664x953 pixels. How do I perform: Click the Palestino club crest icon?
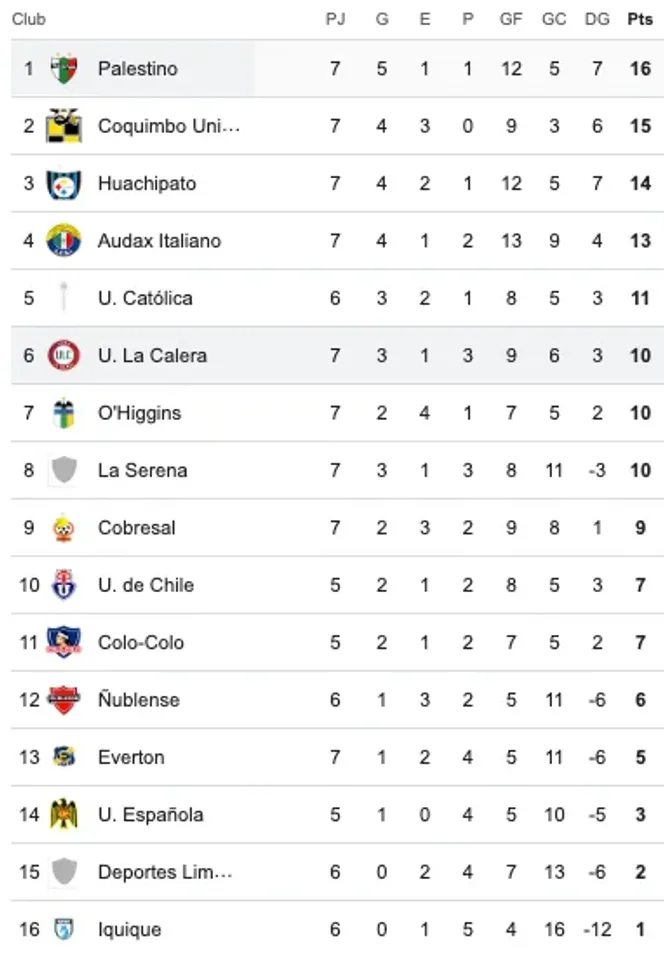pos(64,69)
